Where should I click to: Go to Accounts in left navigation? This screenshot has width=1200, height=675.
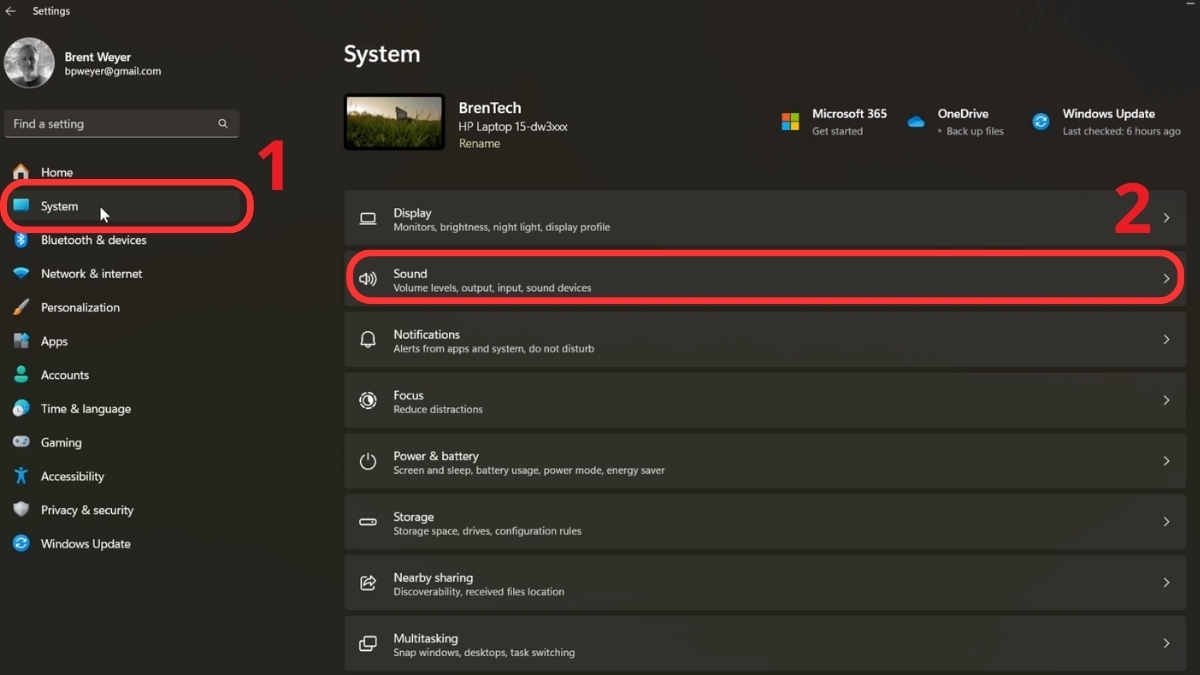pos(64,375)
